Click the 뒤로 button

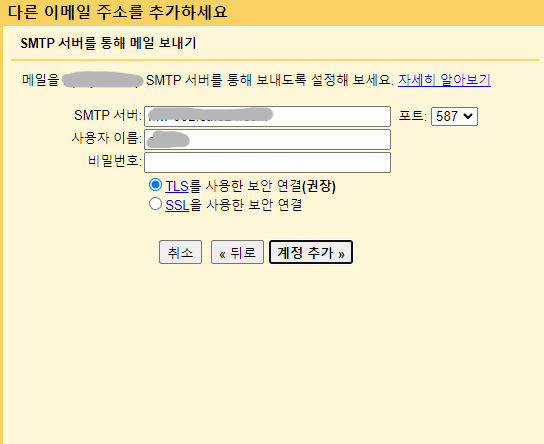237,252
